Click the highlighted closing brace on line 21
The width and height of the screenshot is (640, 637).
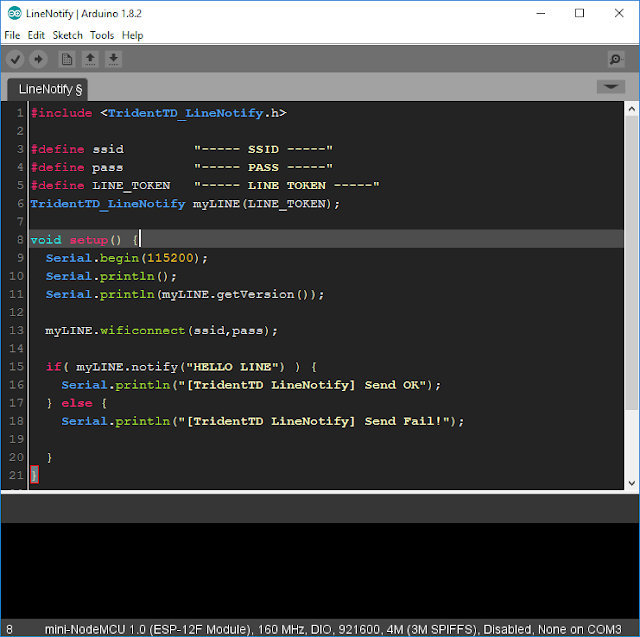click(34, 475)
